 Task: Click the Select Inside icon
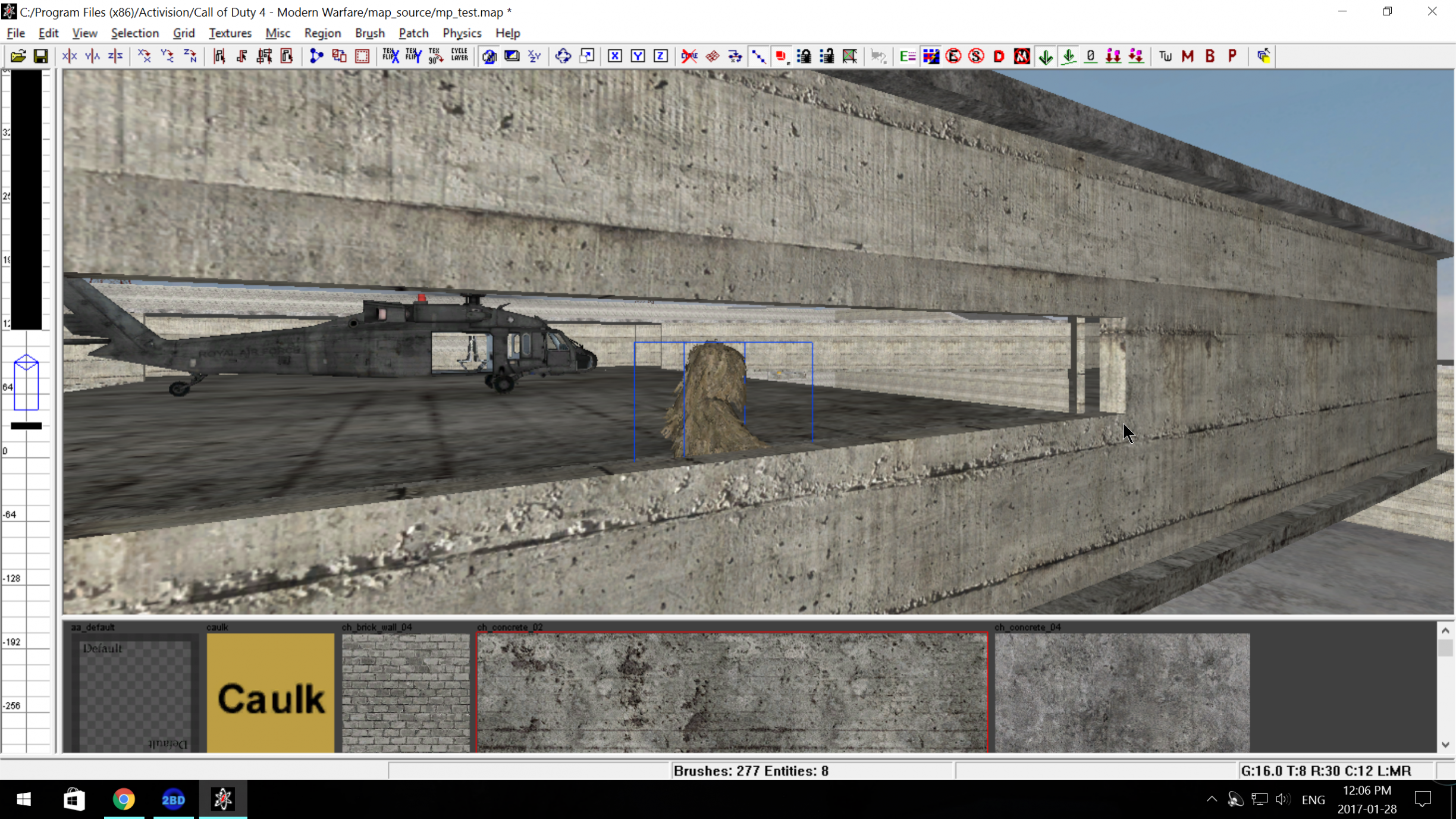tap(287, 56)
